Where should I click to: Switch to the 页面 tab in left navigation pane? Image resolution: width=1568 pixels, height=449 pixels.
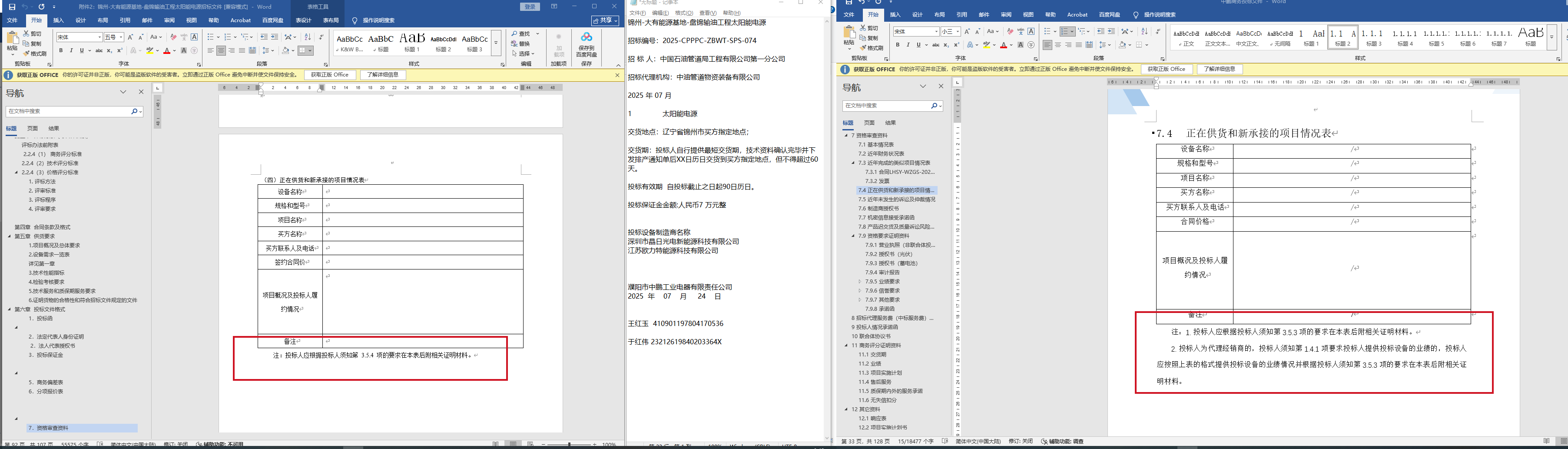33,129
